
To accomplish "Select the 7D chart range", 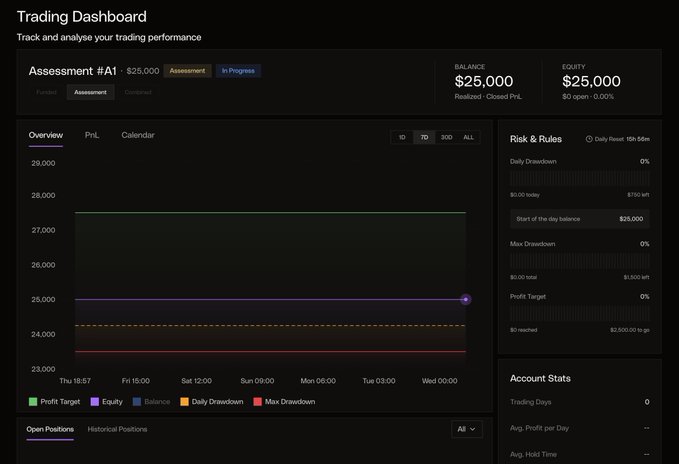I will [424, 137].
